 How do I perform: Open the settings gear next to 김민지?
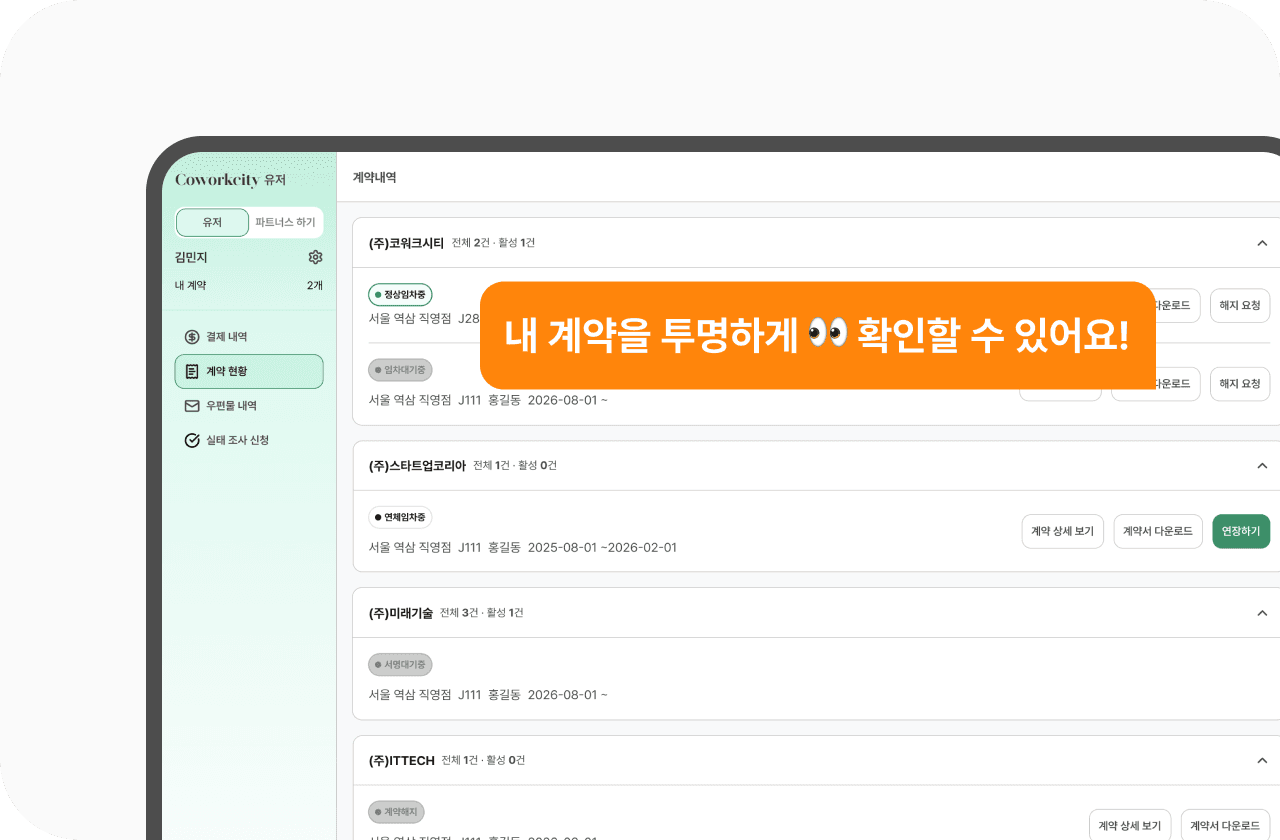pos(315,257)
